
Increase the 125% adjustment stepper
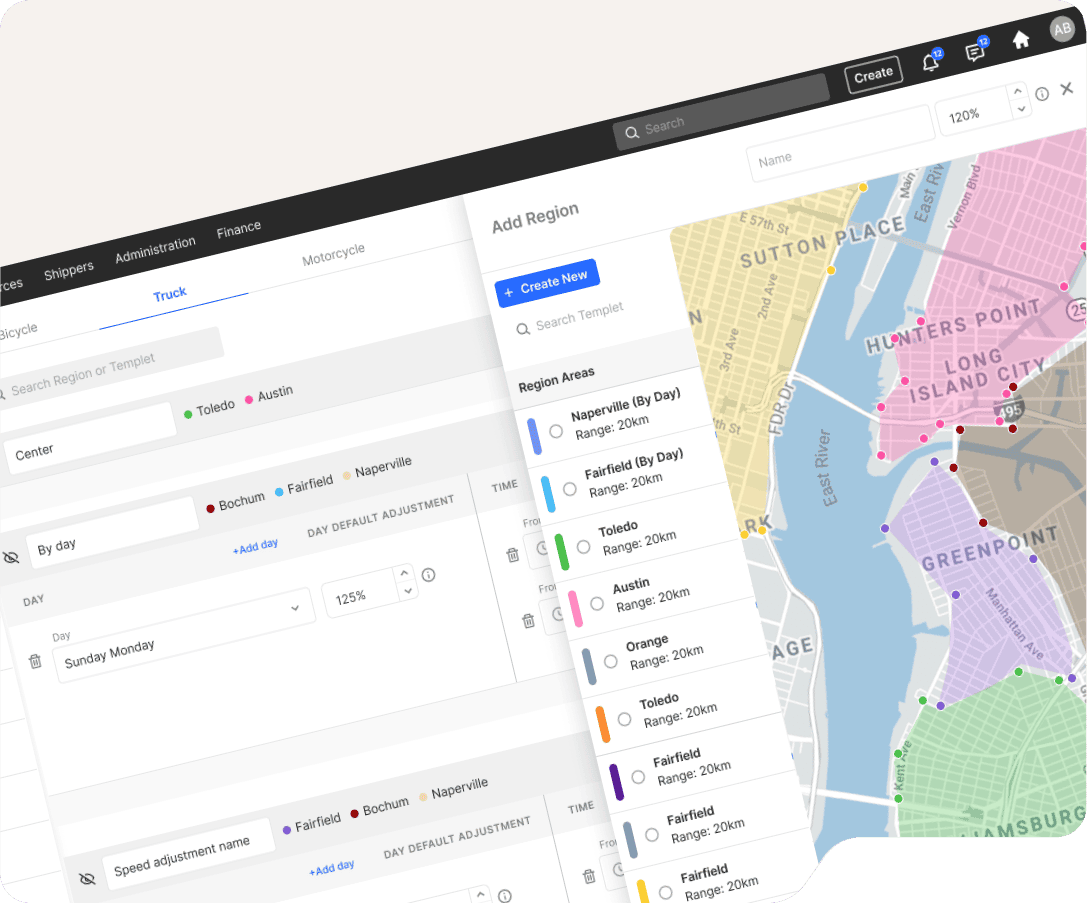tap(404, 573)
